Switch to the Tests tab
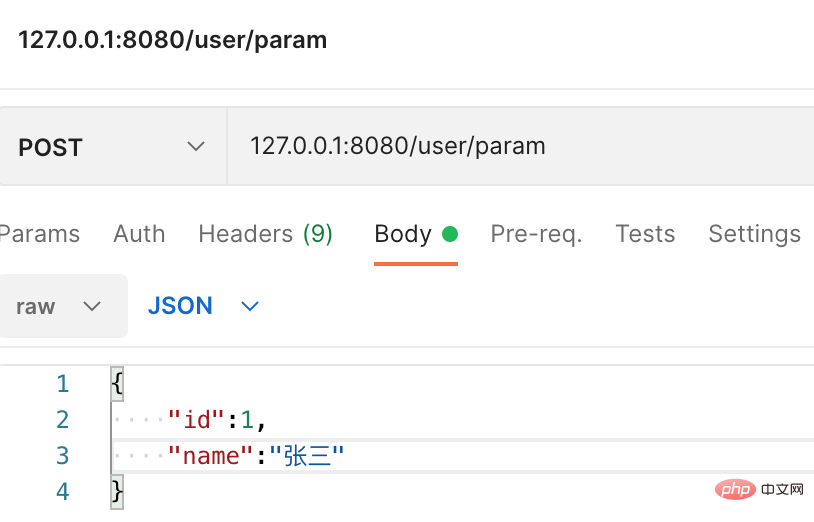Image resolution: width=814 pixels, height=522 pixels. 645,234
